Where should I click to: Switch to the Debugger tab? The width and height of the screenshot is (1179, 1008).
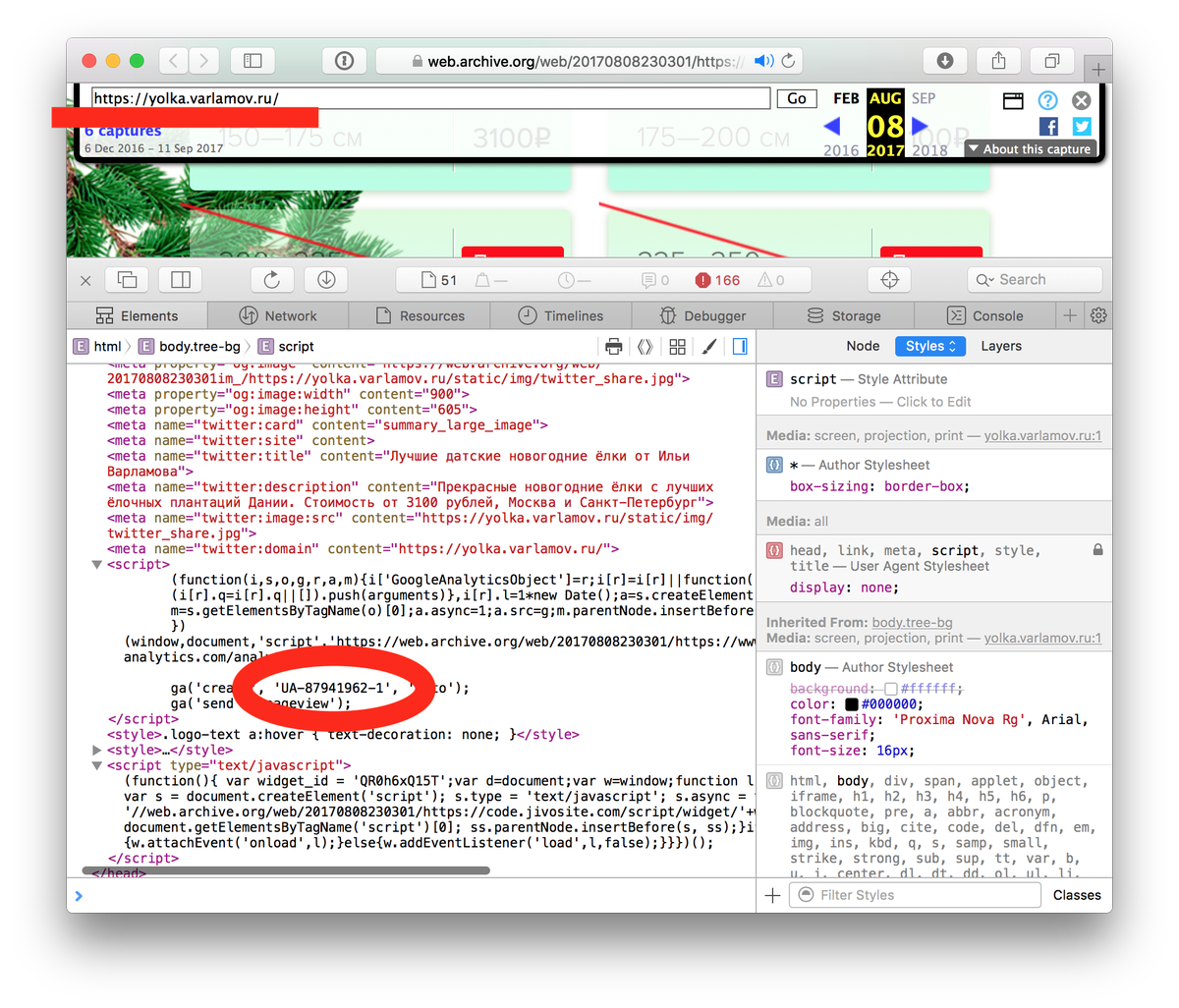pyautogui.click(x=702, y=315)
